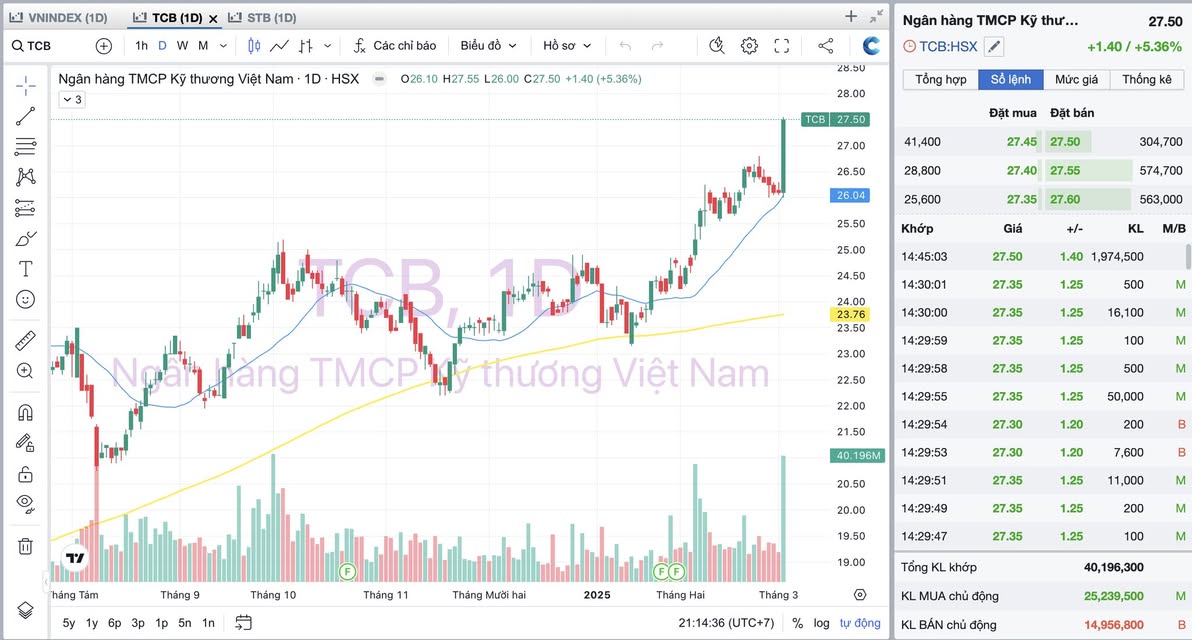
Task: Open the Fibonacci retracement tool
Action: 25,147
